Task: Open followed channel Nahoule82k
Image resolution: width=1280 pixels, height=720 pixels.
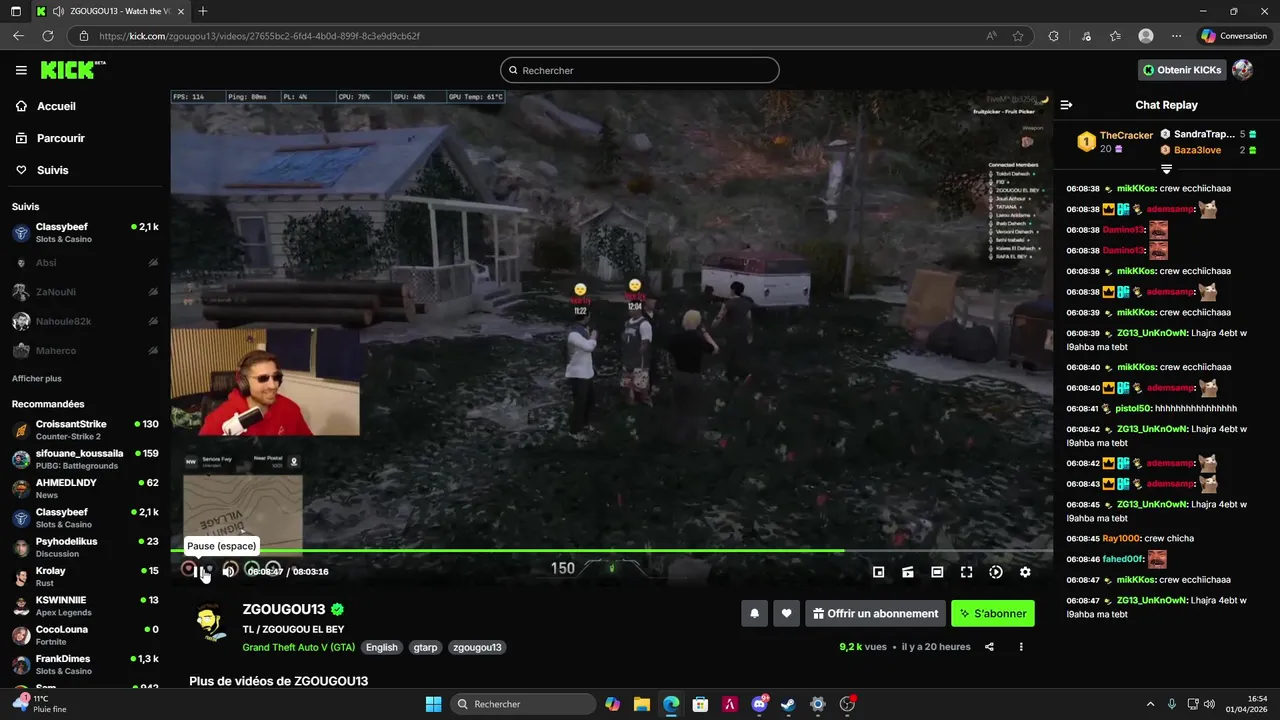Action: point(85,321)
